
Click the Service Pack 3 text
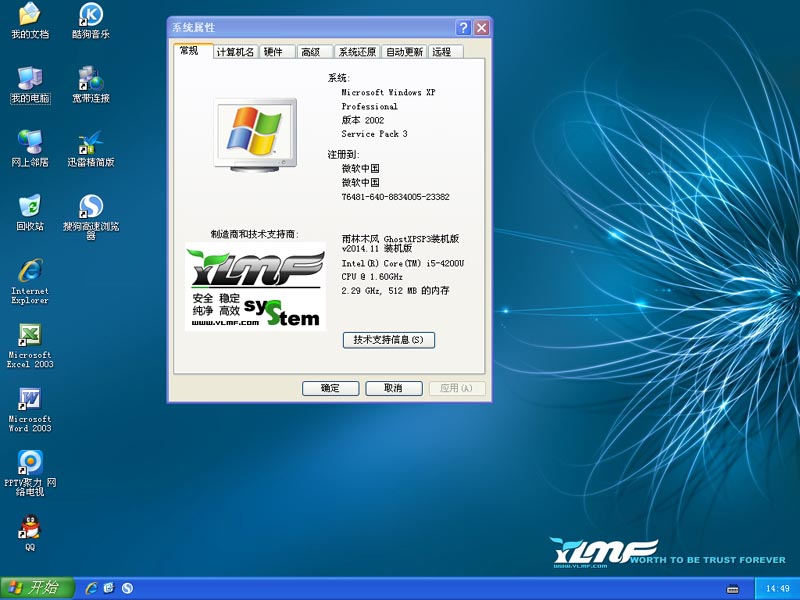[x=374, y=134]
